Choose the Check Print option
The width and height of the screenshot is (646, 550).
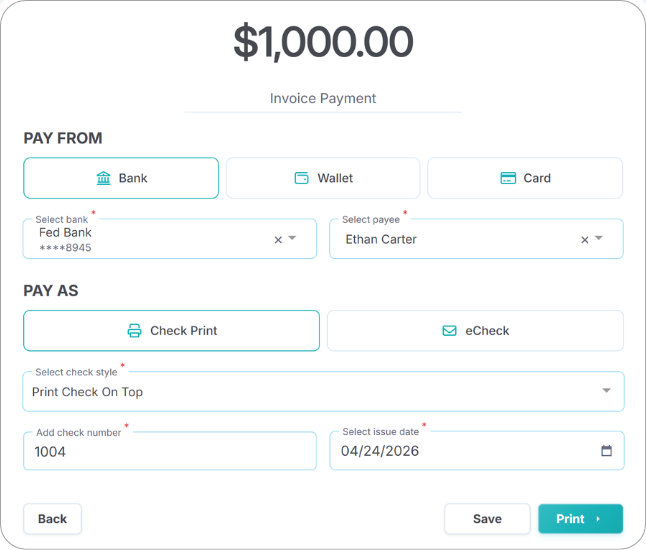(x=172, y=331)
